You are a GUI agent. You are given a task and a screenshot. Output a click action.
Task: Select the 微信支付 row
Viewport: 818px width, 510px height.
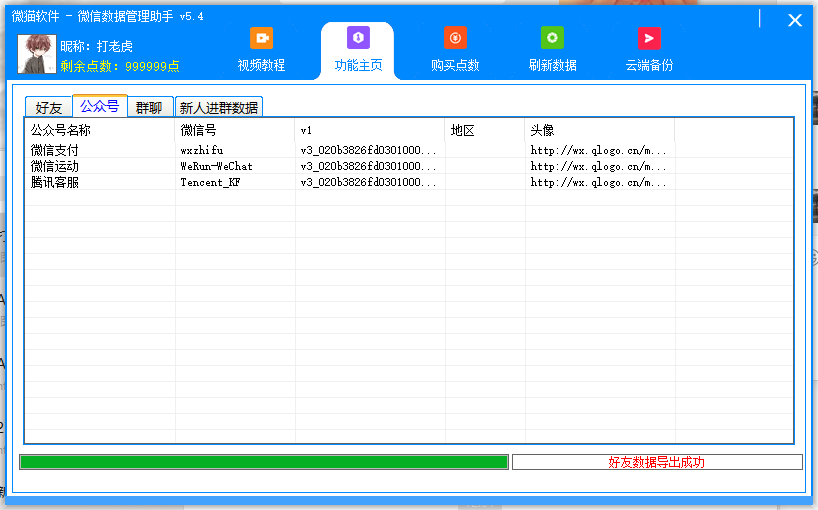click(409, 150)
